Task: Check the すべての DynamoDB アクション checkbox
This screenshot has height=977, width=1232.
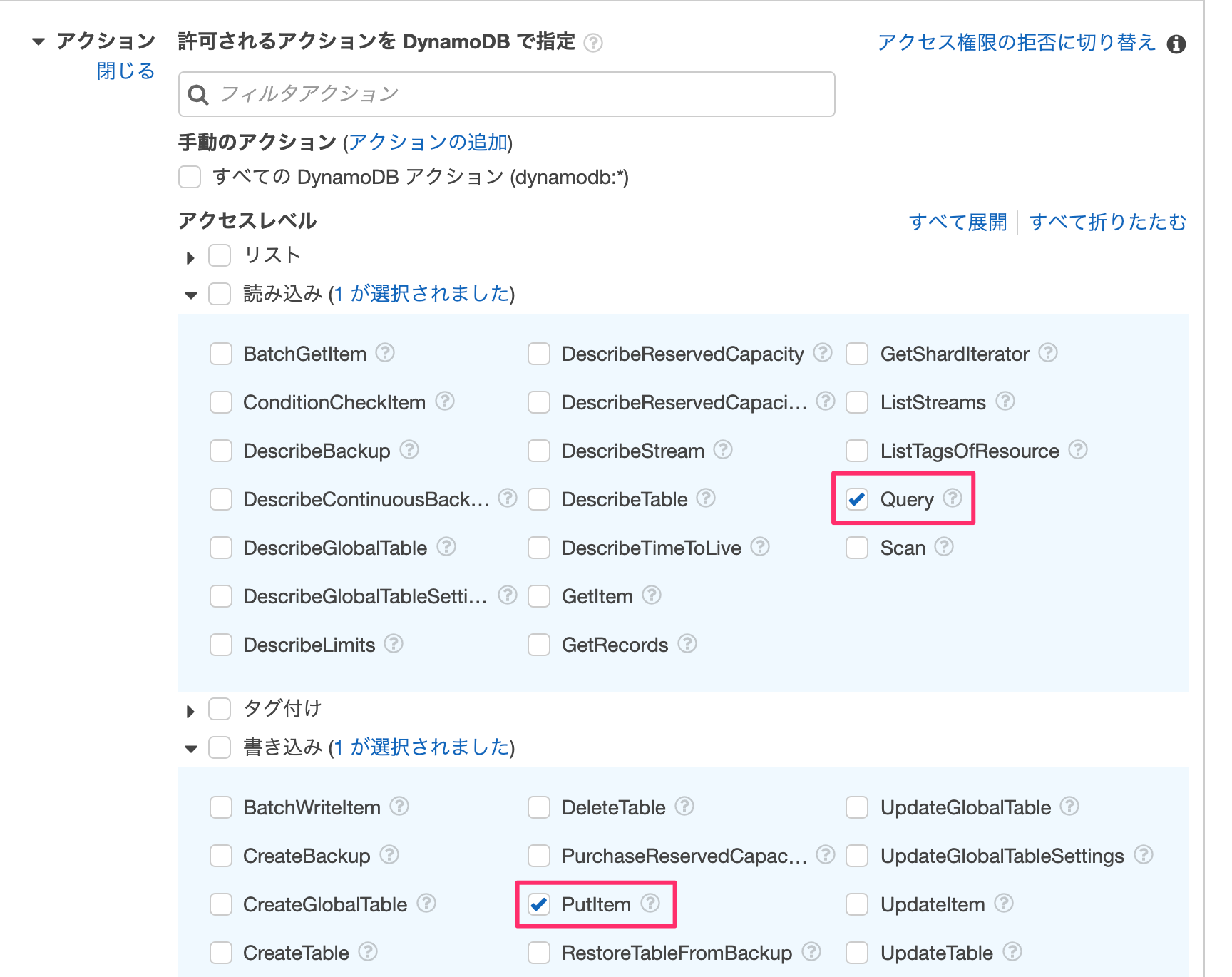Action: pyautogui.click(x=190, y=177)
